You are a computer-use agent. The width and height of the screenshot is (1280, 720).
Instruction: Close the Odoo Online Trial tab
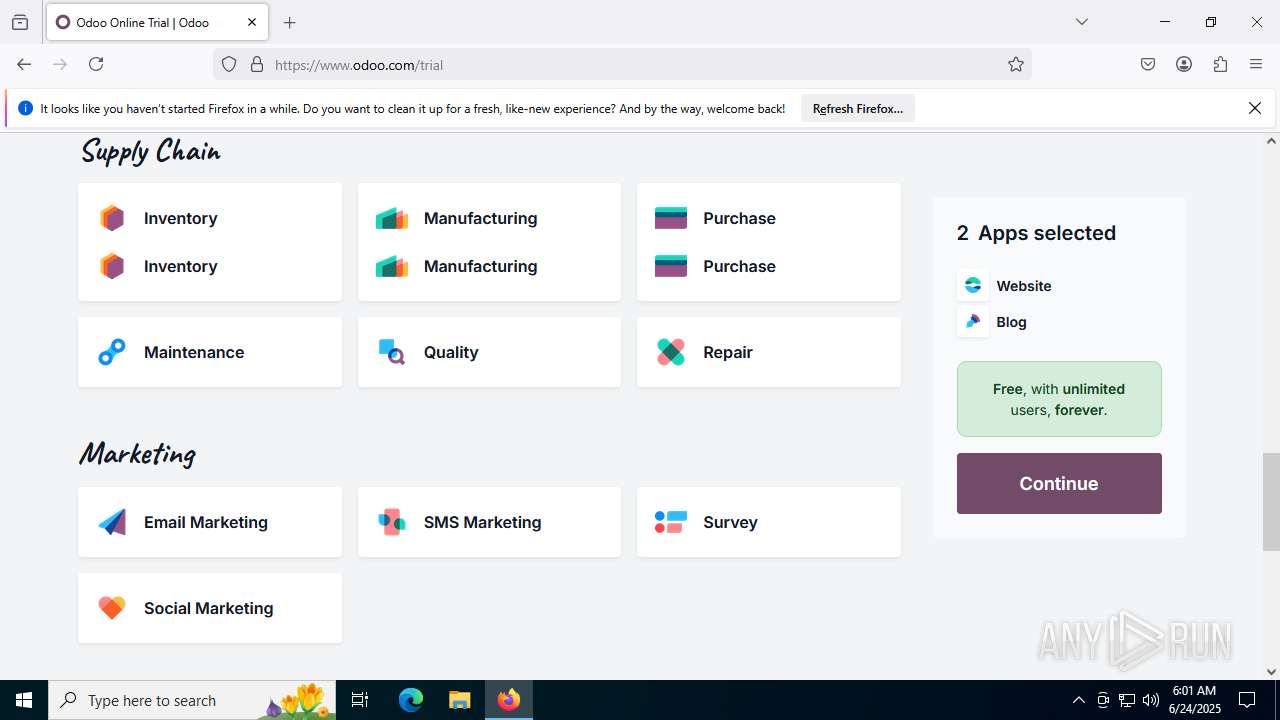tap(252, 22)
